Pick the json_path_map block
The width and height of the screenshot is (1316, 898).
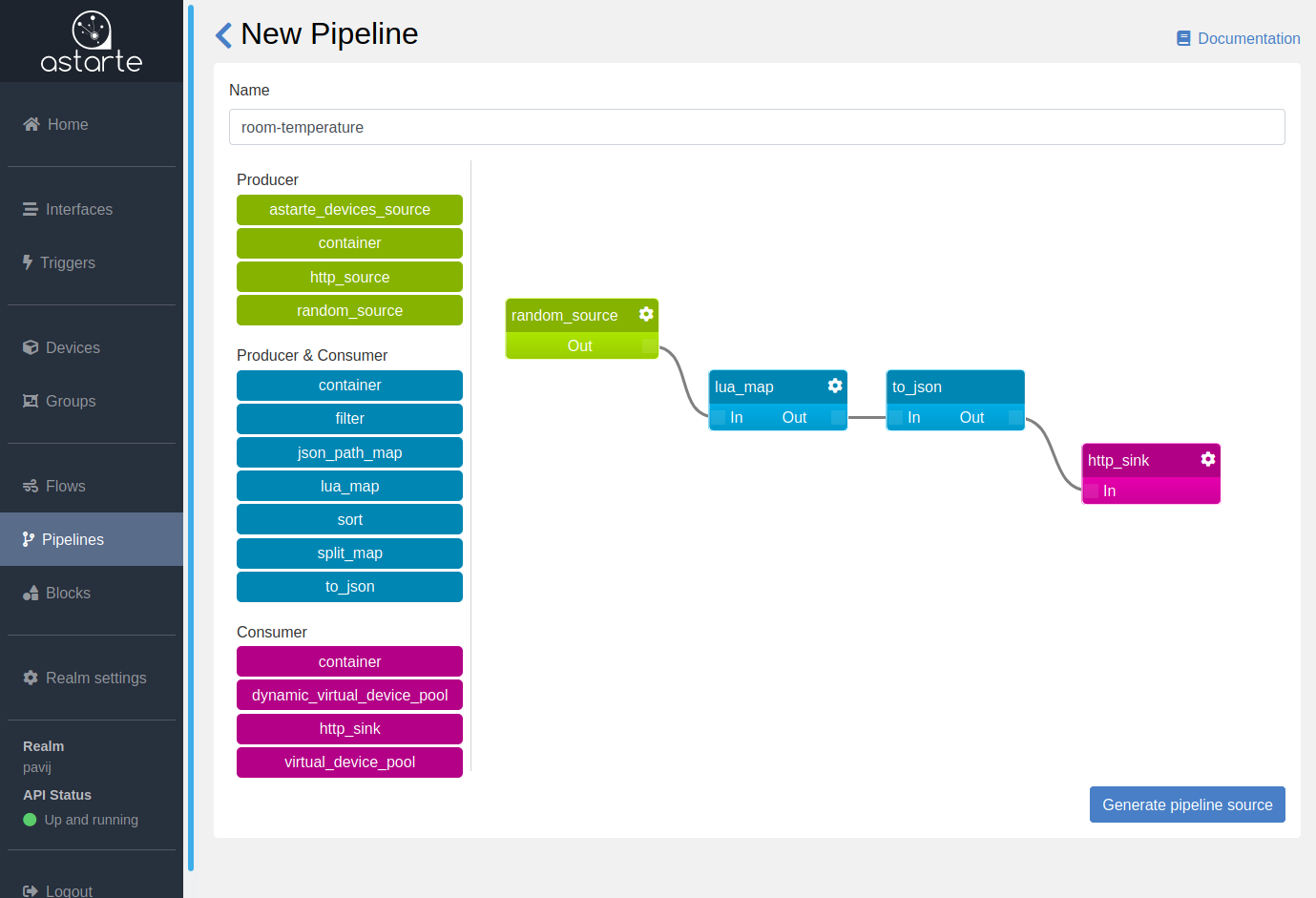(x=349, y=452)
